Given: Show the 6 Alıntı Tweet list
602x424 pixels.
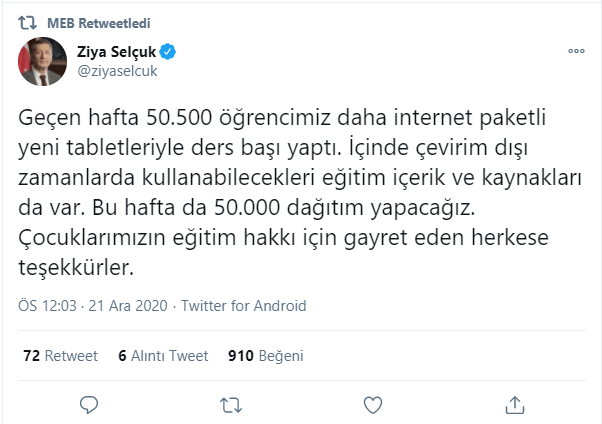Looking at the screenshot, I should point(162,356).
